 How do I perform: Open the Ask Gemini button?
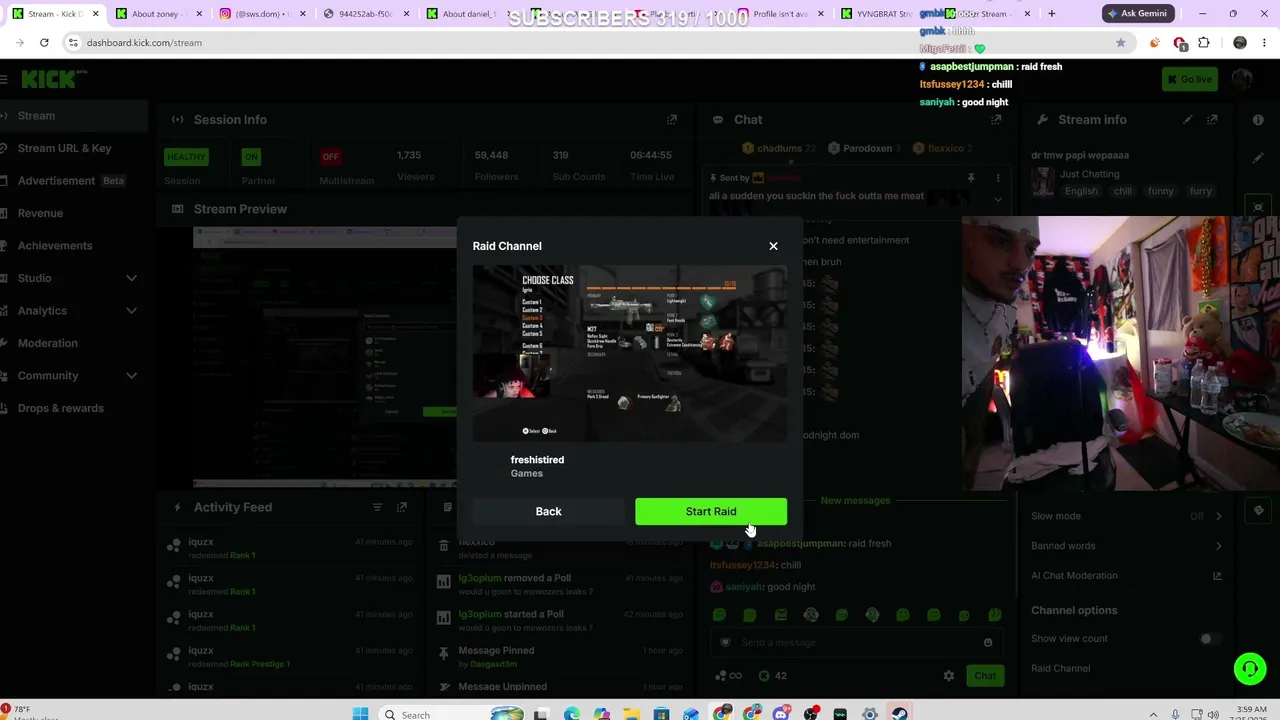click(1137, 14)
